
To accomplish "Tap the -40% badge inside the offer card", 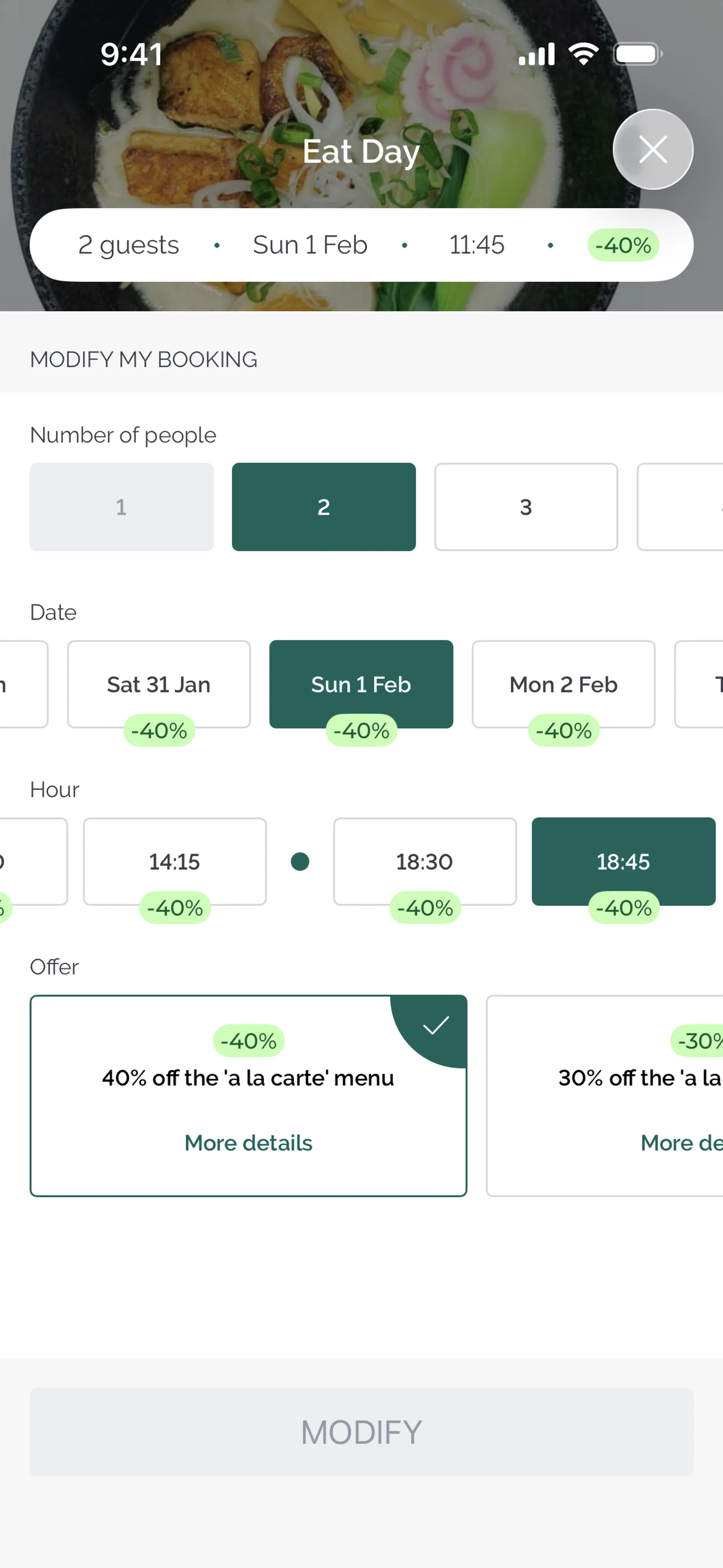I will [x=248, y=1041].
